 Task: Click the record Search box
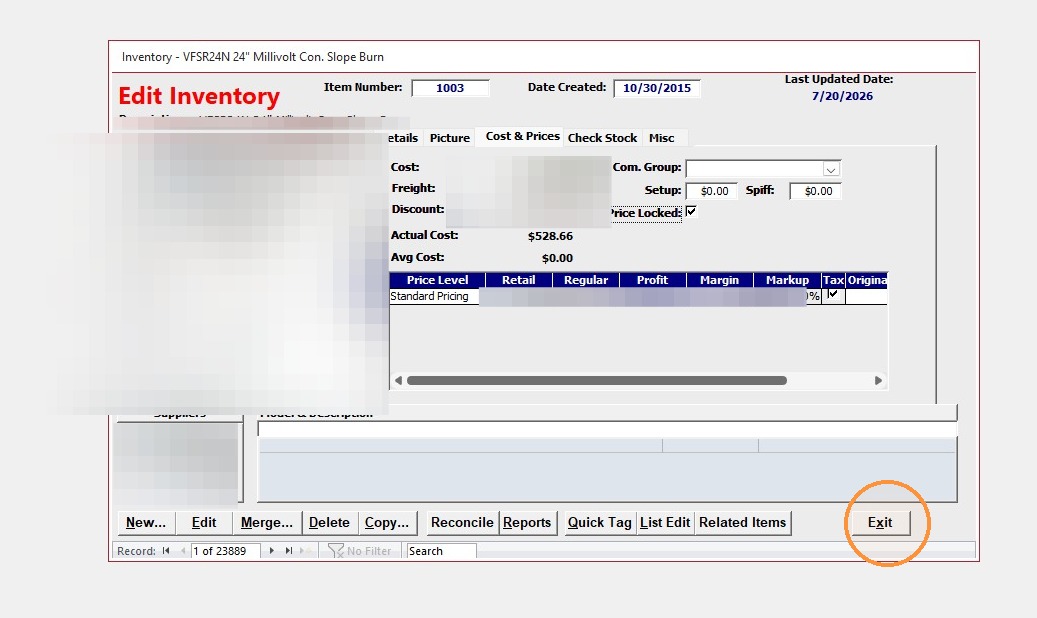(x=442, y=551)
